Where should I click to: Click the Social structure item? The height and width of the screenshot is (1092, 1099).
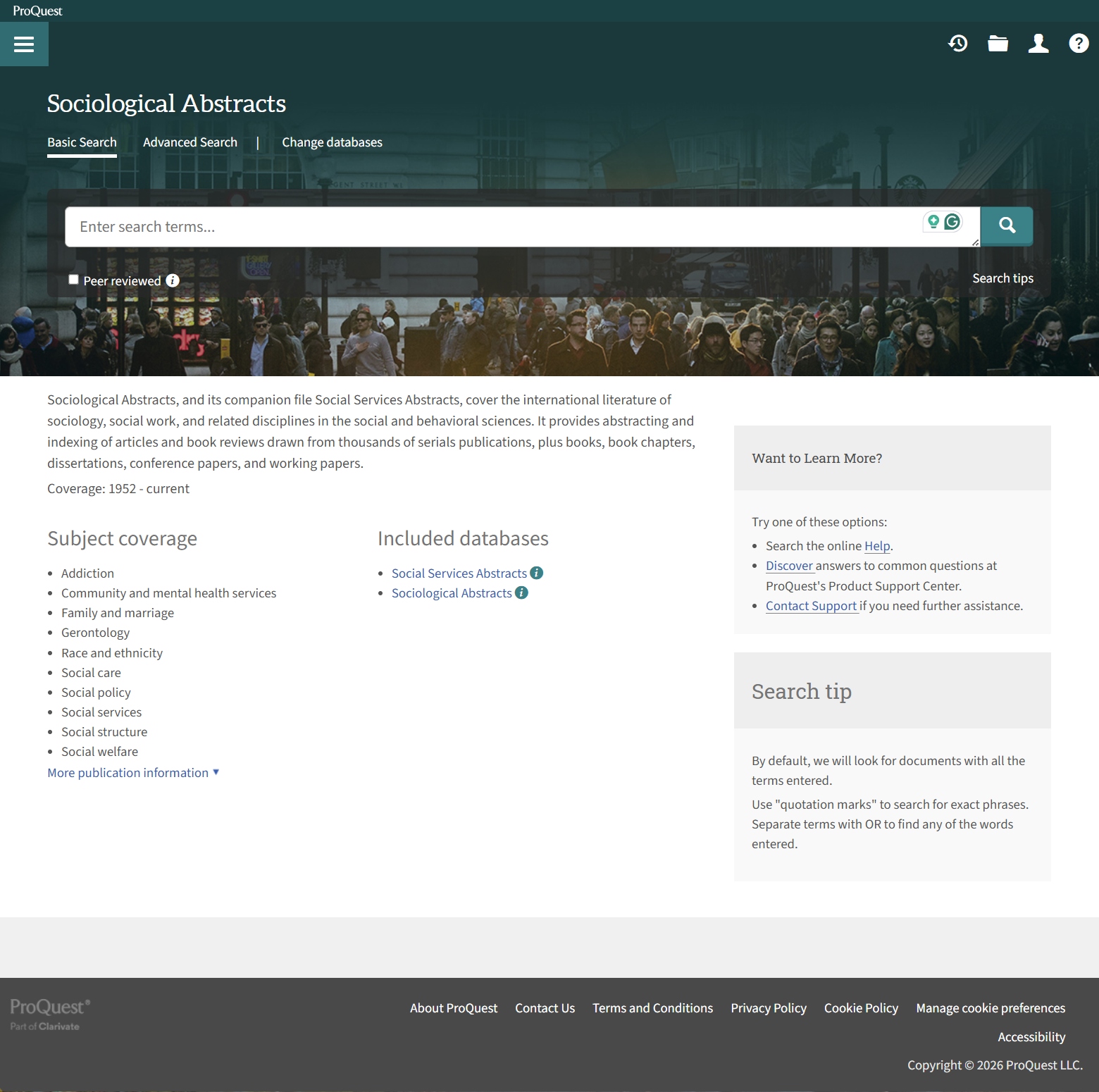coord(104,732)
